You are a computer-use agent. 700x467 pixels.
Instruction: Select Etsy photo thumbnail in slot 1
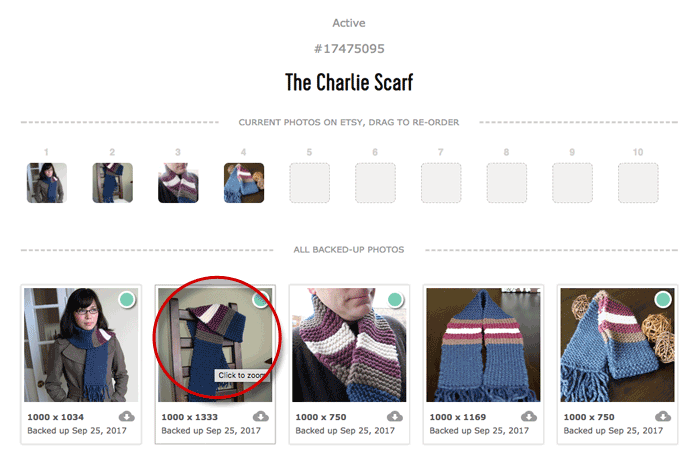coord(47,183)
